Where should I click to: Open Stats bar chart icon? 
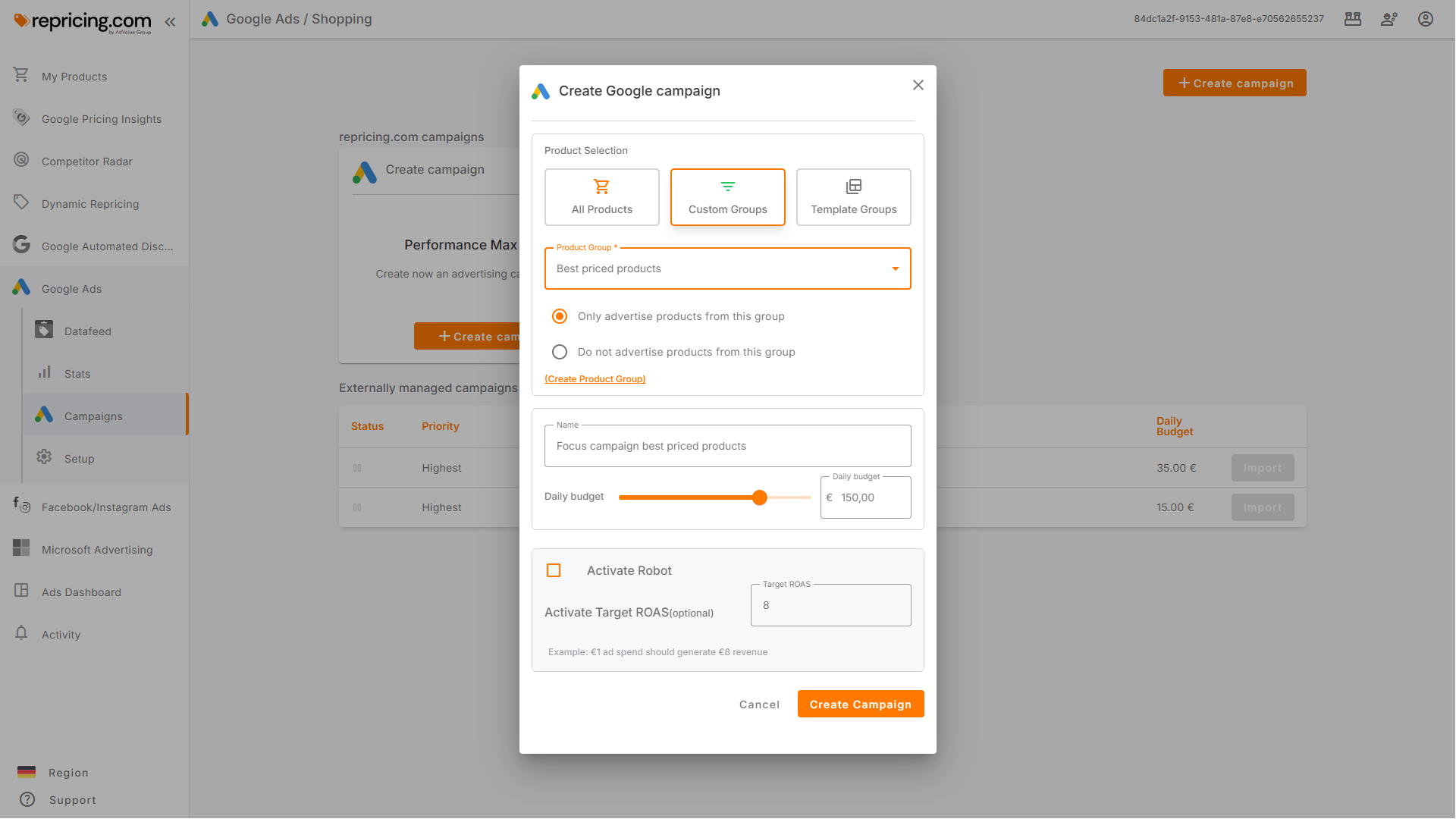pyautogui.click(x=44, y=372)
